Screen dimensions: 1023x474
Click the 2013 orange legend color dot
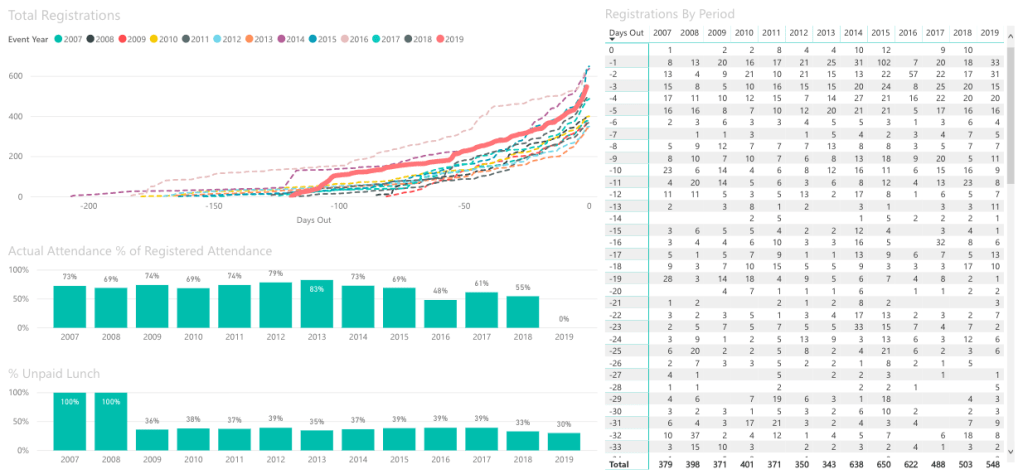click(x=249, y=39)
